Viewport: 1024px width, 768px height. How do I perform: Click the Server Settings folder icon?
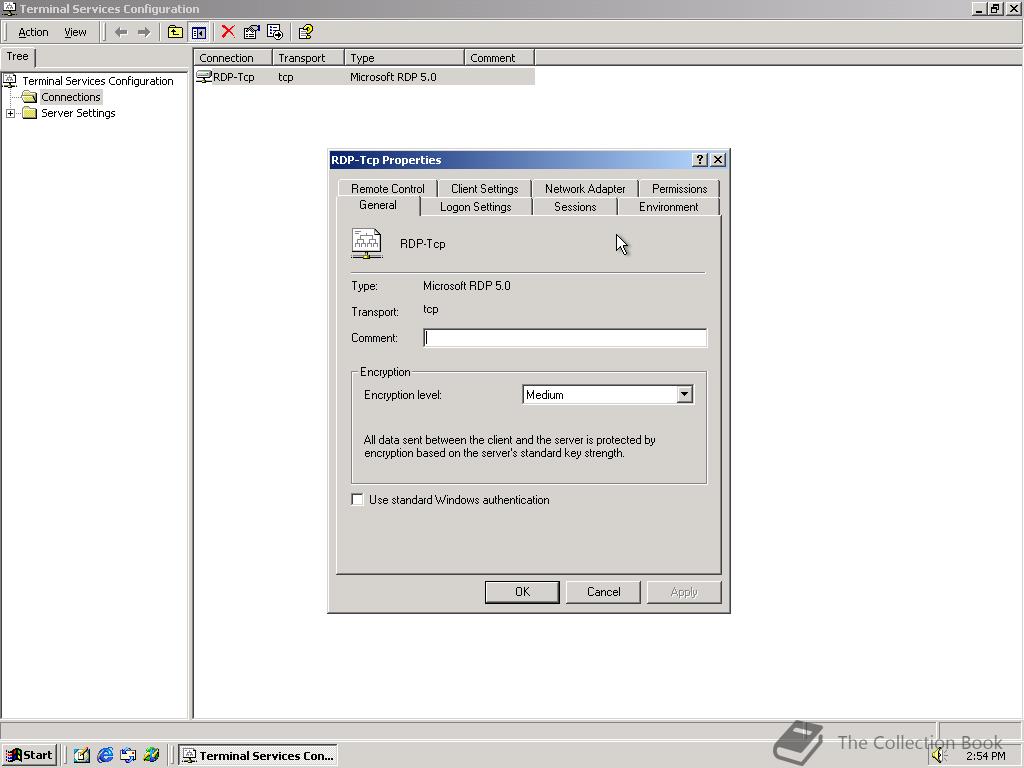click(29, 113)
